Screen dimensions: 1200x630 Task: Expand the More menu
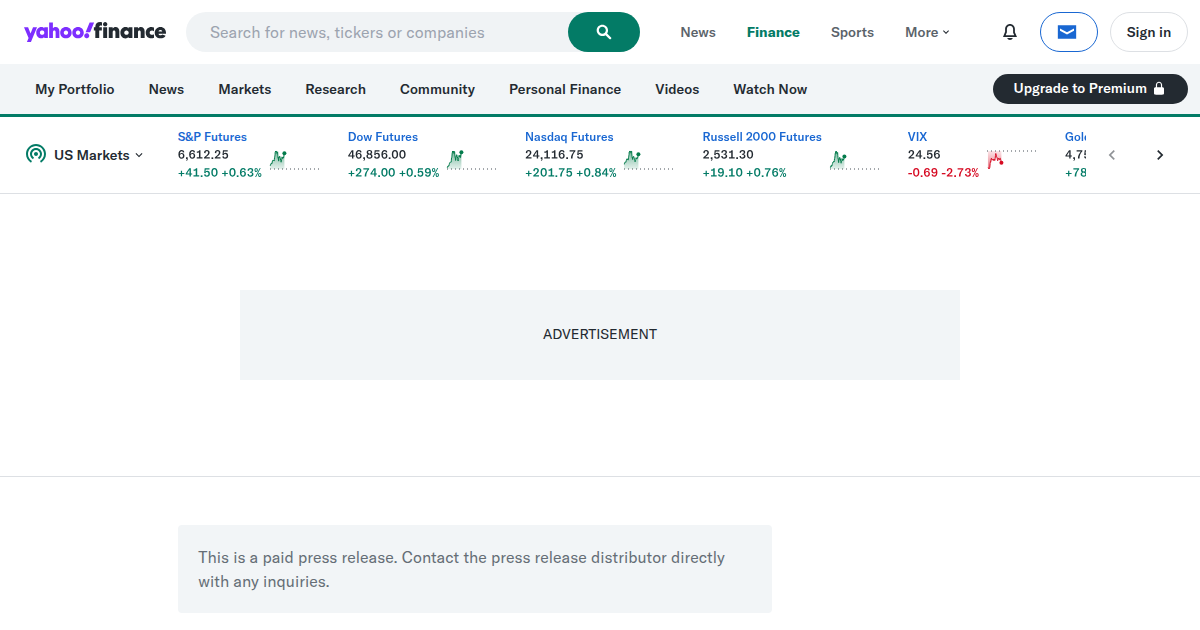927,32
